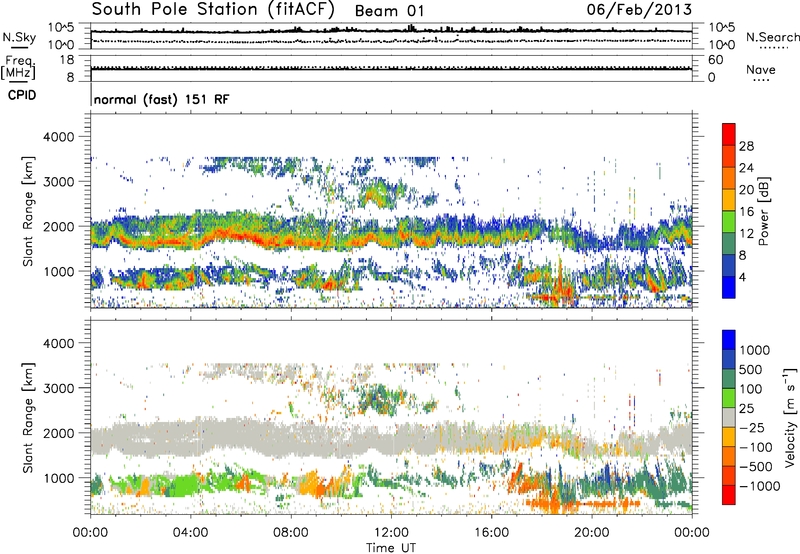Click the 'Time UT' axis label
800x554 pixels.
[x=391, y=548]
